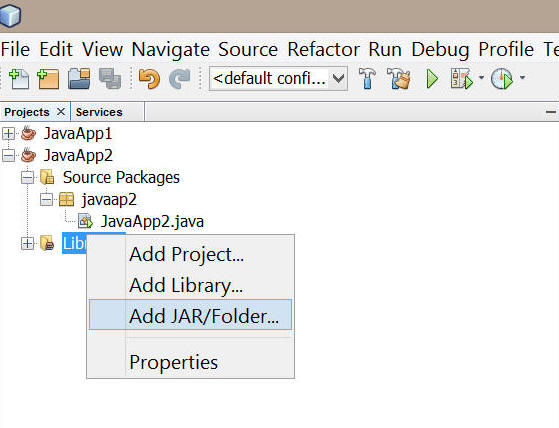This screenshot has width=559, height=428.
Task: Open the default config dropdown
Action: click(x=278, y=78)
